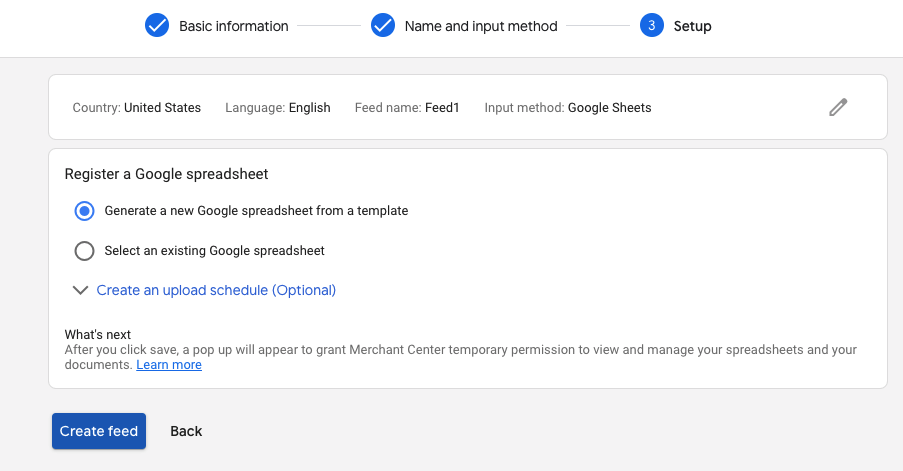This screenshot has height=471, width=903.
Task: Click the Setup step label
Action: 692,26
